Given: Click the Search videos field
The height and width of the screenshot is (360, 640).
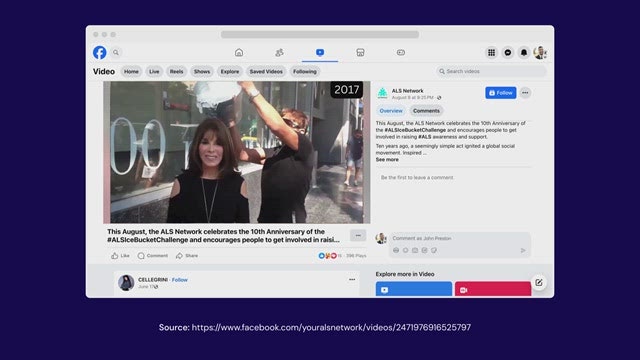Looking at the screenshot, I should (x=491, y=71).
